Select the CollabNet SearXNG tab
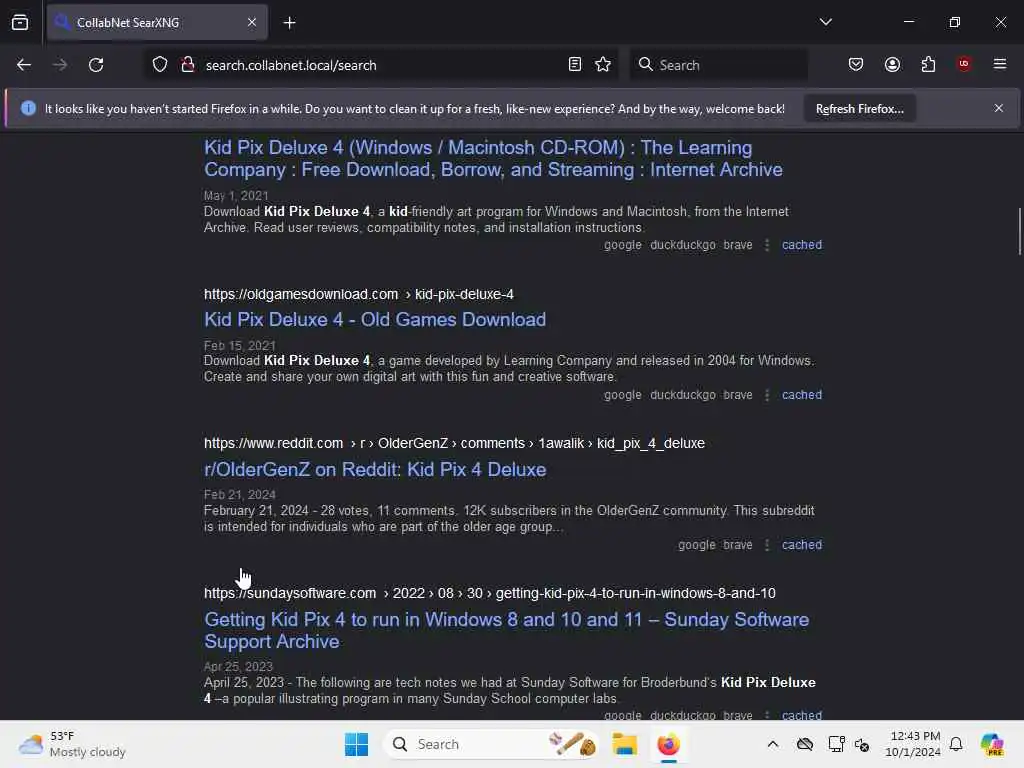Viewport: 1024px width, 768px height. point(157,23)
